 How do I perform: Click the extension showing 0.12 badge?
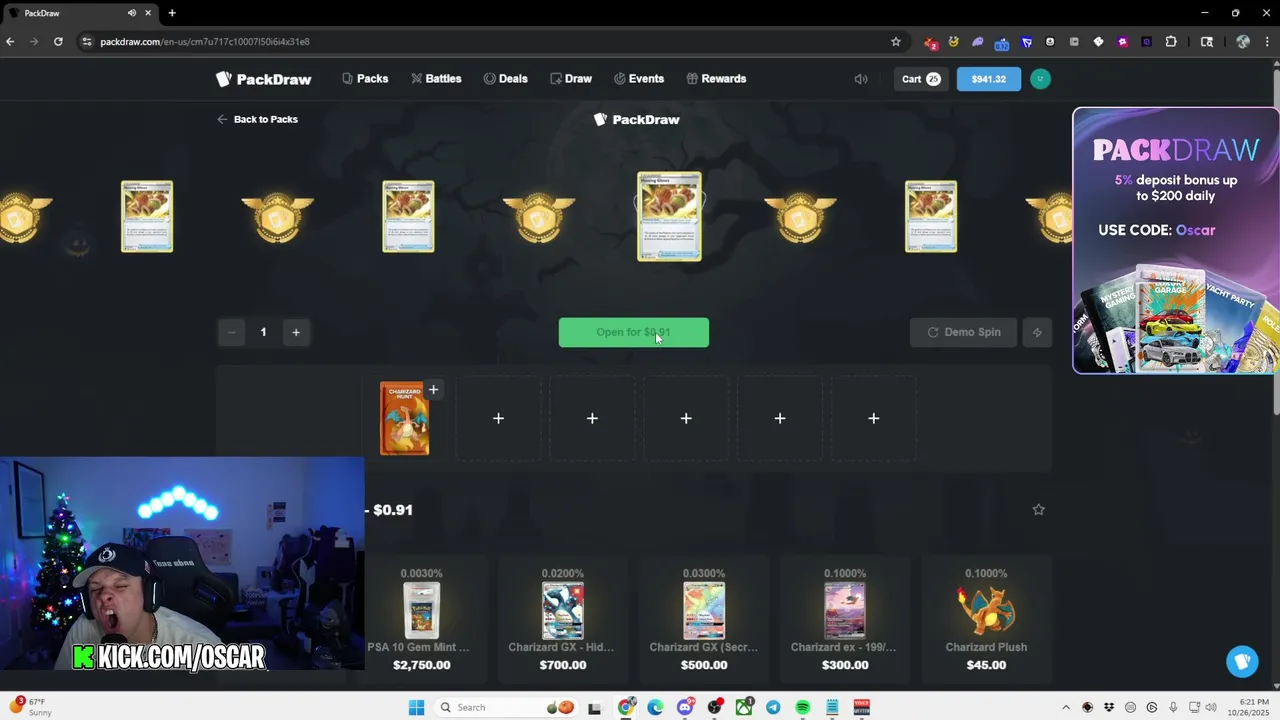(1002, 42)
